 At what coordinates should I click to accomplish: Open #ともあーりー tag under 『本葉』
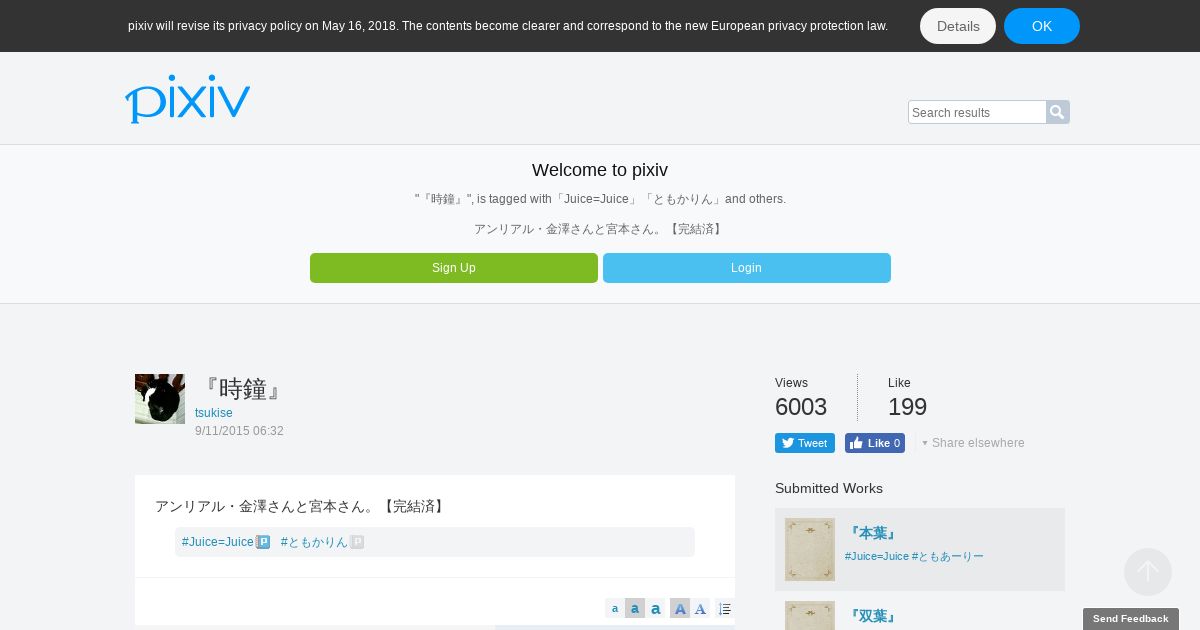(948, 556)
